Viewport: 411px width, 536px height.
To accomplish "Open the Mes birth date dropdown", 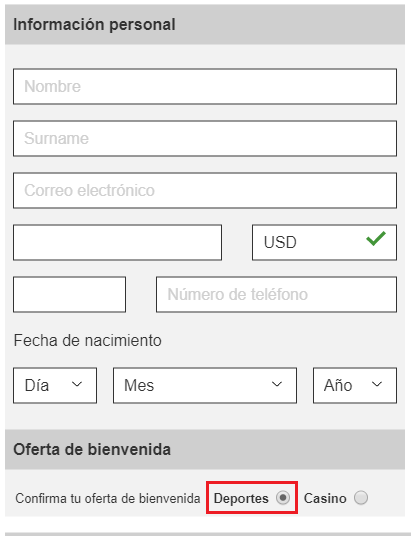I will (x=205, y=385).
